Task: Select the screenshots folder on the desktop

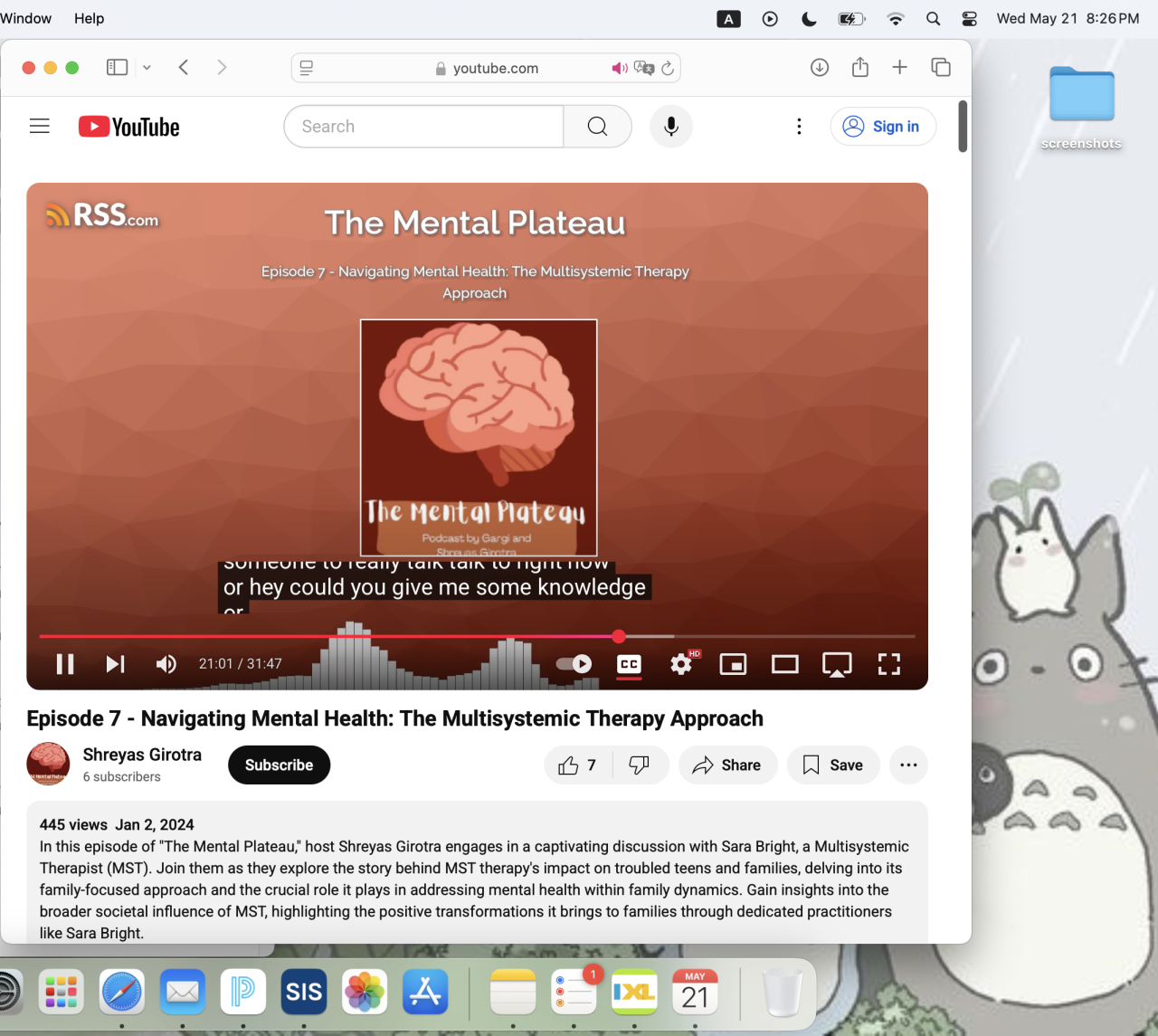Action: pos(1081,107)
